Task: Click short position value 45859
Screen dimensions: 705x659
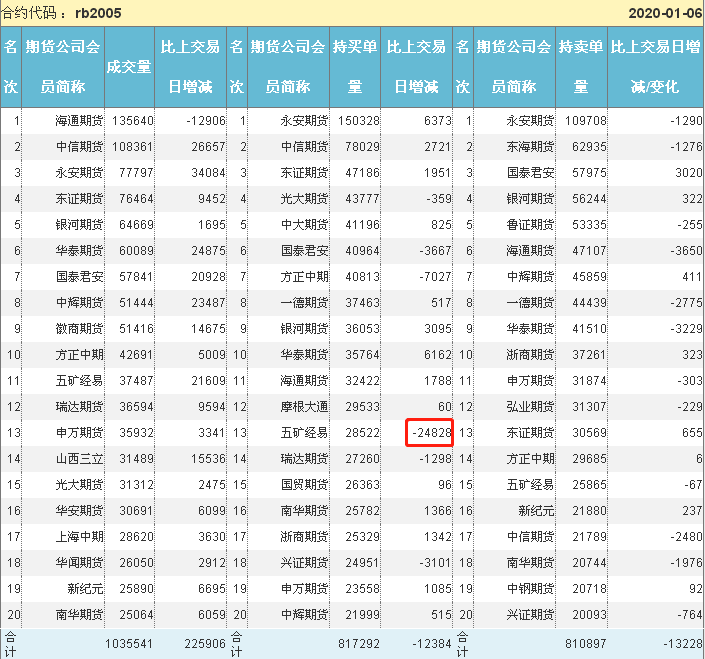Action: point(589,277)
